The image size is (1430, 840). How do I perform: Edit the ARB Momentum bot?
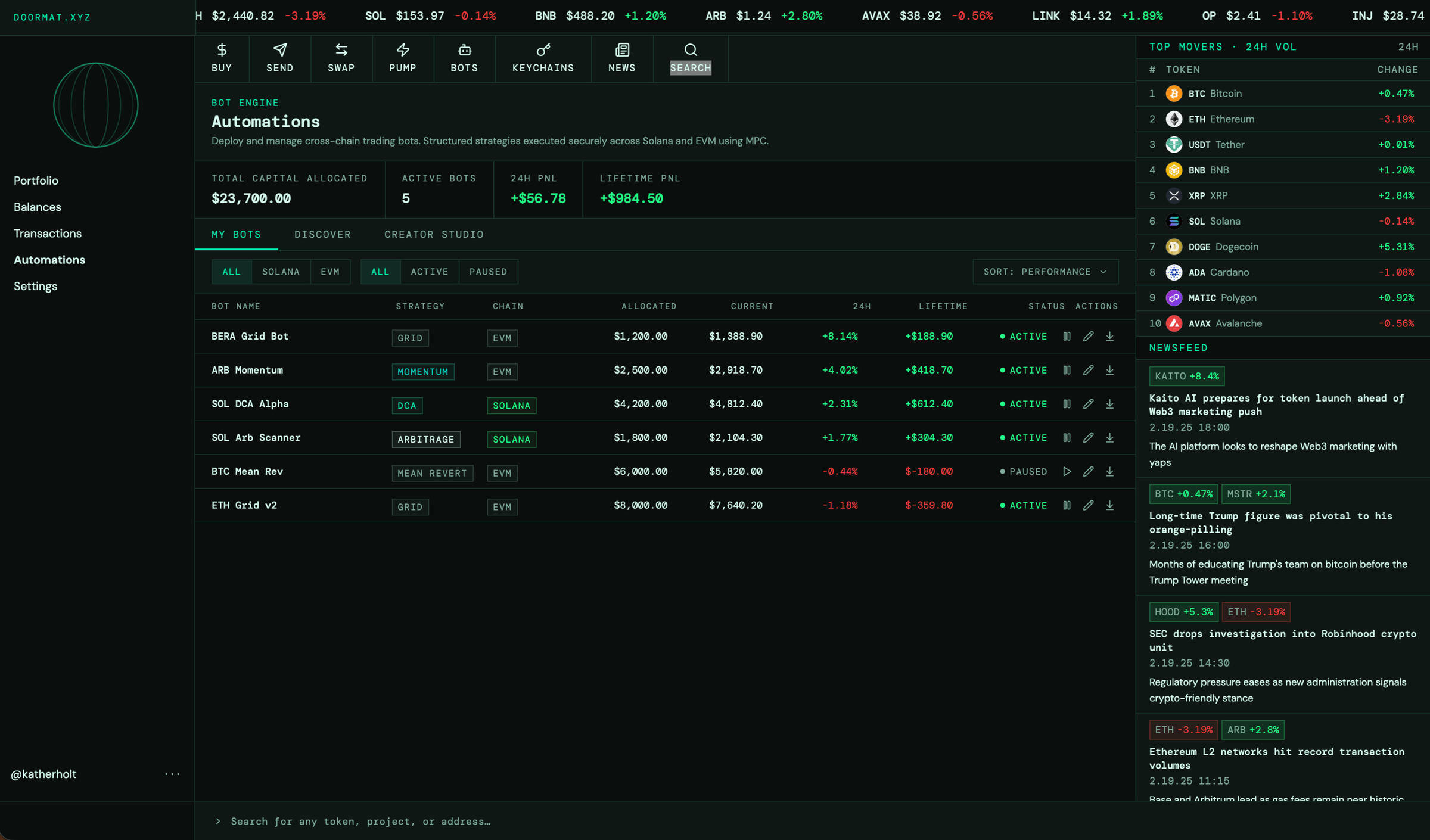click(x=1088, y=370)
